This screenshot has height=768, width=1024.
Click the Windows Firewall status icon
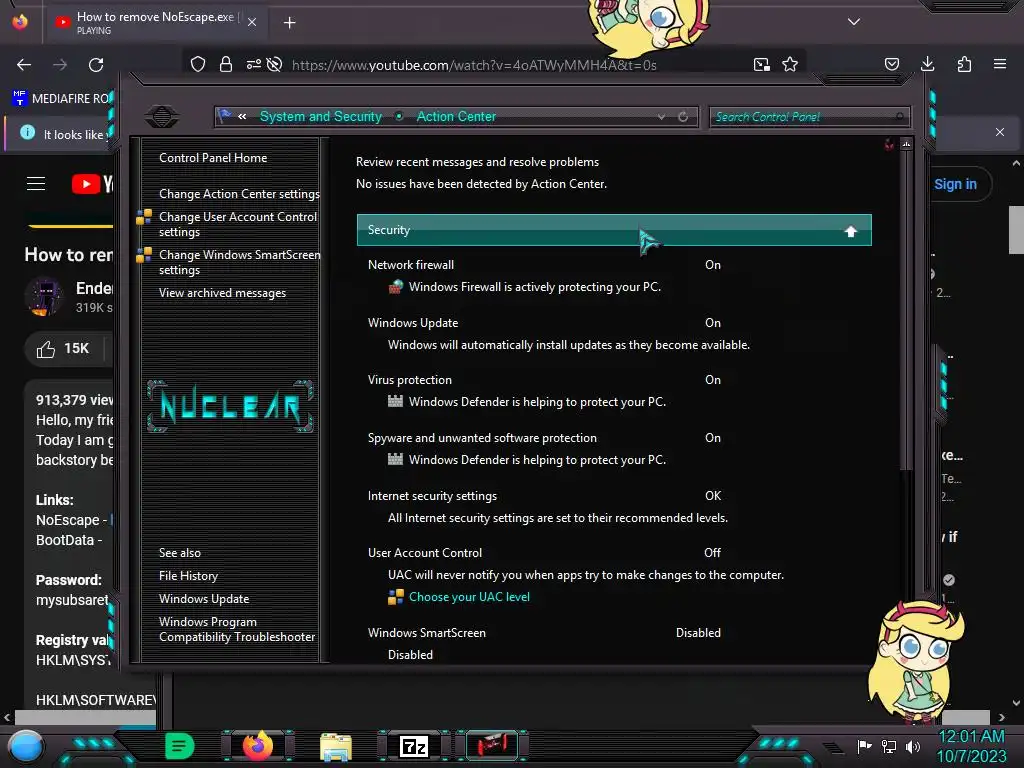(396, 287)
